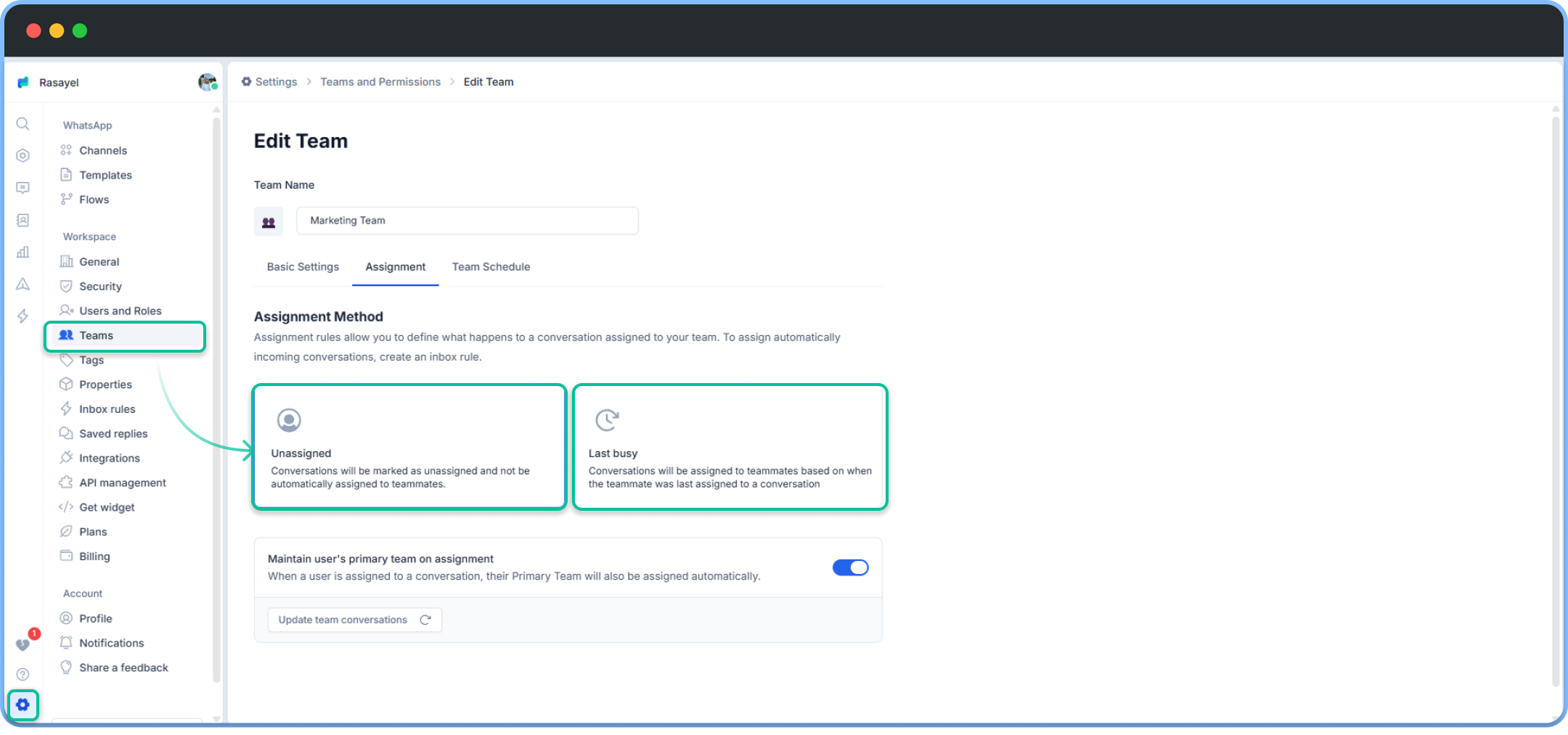Viewport: 1568px width, 735px height.
Task: Click the Flows branch icon
Action: (66, 200)
